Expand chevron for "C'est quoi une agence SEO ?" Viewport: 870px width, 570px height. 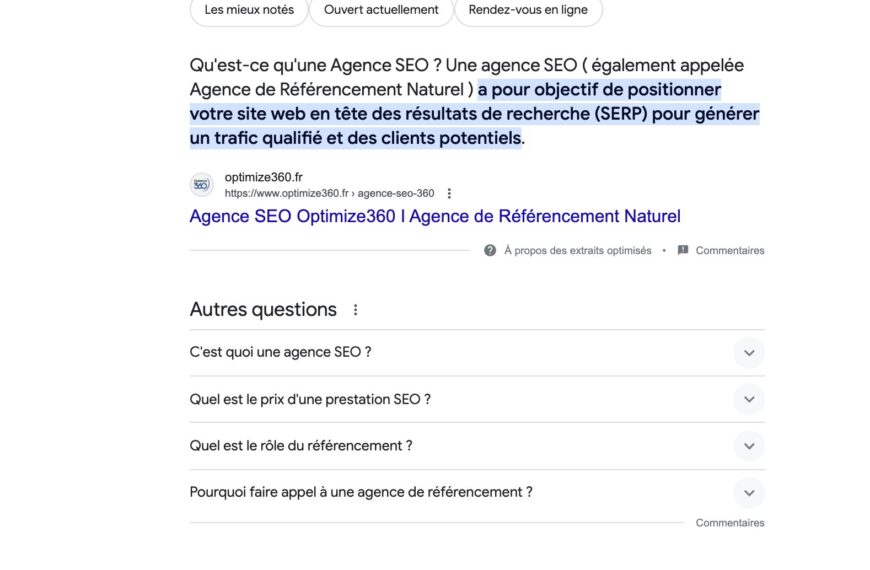(748, 353)
